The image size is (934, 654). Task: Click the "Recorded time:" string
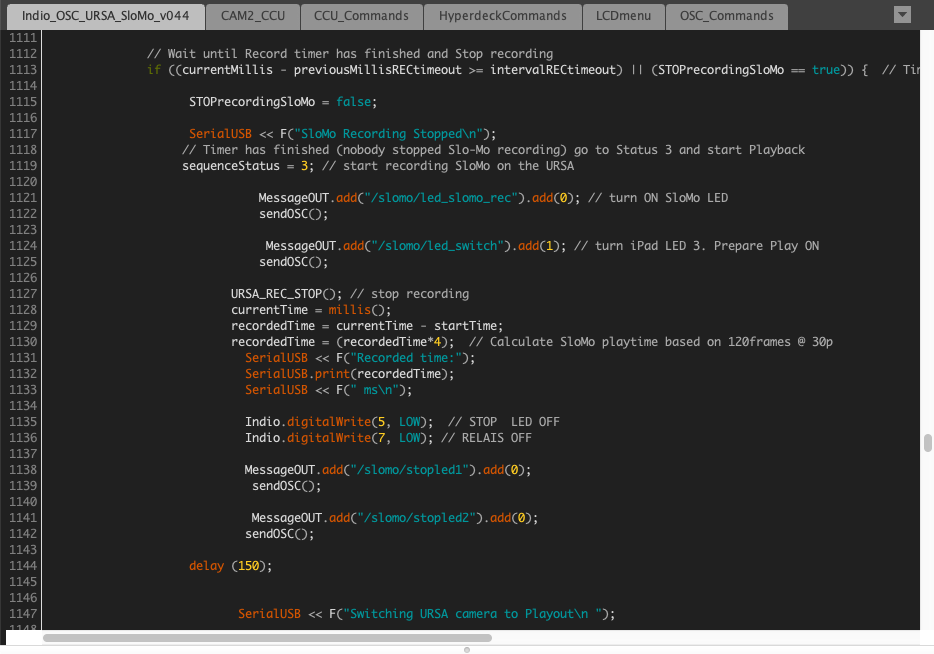[406, 358]
